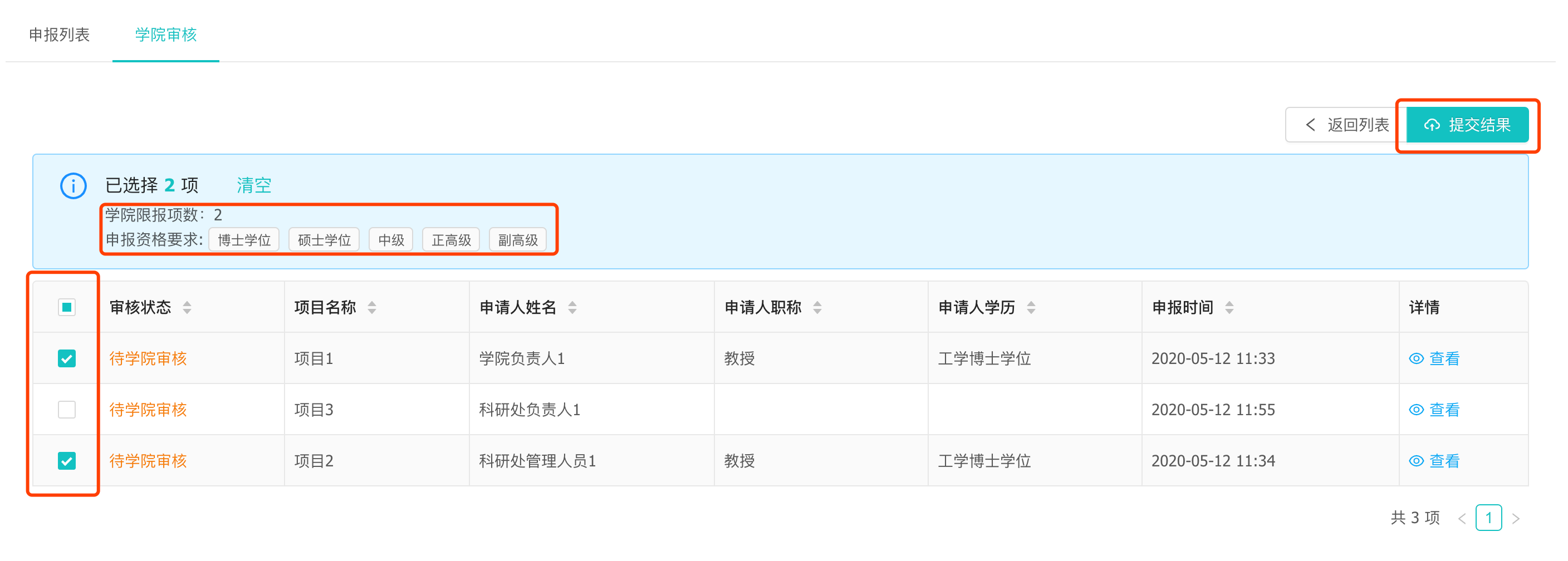Sort by 审核状态 column arrows

coord(187,307)
